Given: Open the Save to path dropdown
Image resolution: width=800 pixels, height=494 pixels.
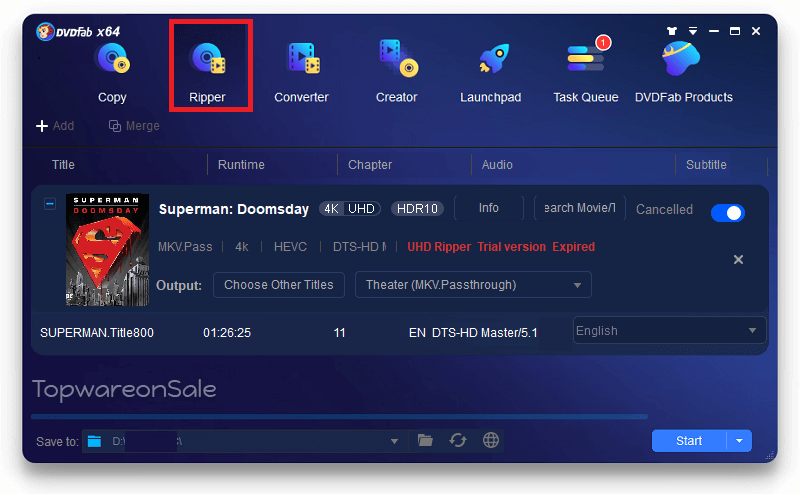Looking at the screenshot, I should coord(394,441).
